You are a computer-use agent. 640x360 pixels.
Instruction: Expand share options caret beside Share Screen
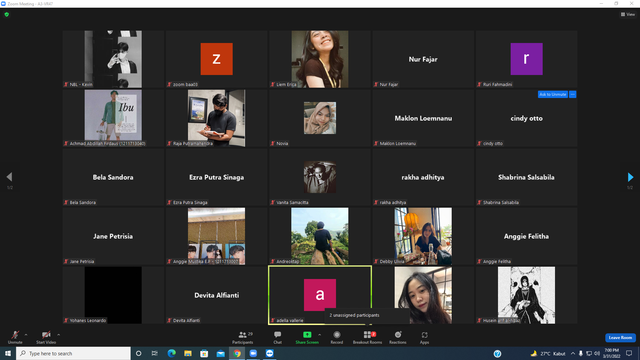point(320,335)
